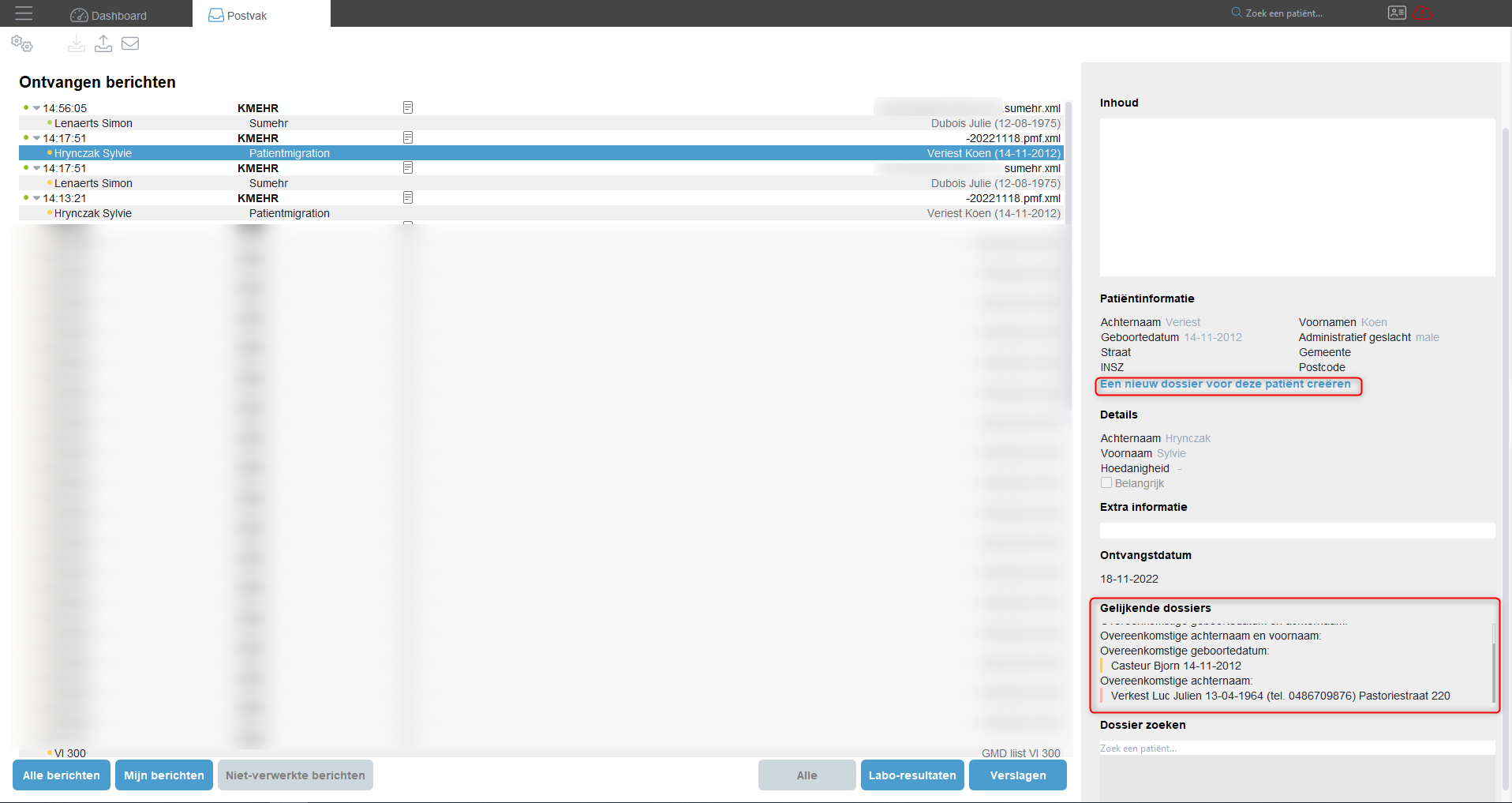This screenshot has width=1512, height=803.
Task: Collapse the 14:56:05 message group
Action: point(36,108)
